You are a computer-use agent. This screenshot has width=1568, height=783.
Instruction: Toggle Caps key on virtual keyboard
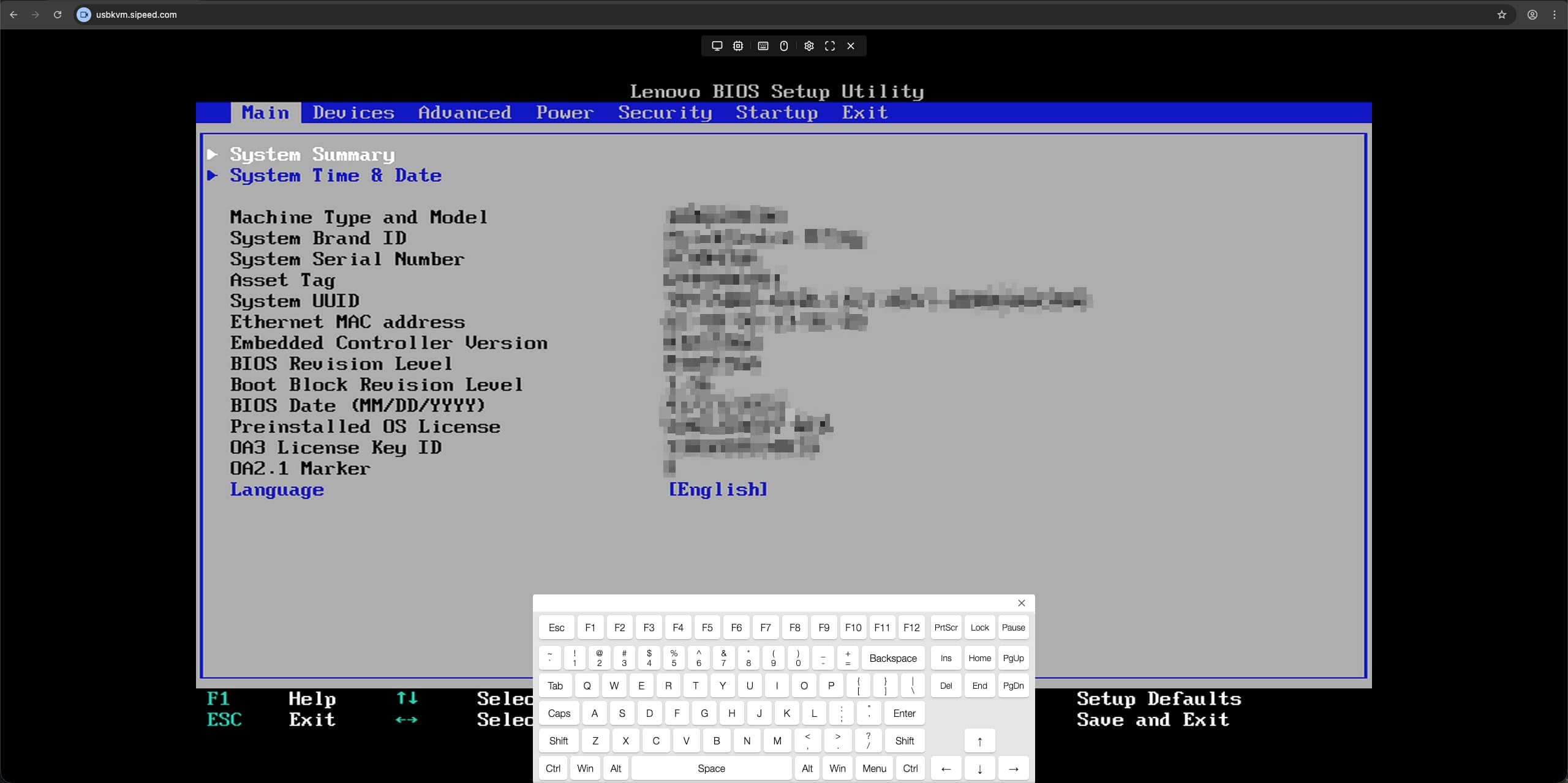[559, 713]
